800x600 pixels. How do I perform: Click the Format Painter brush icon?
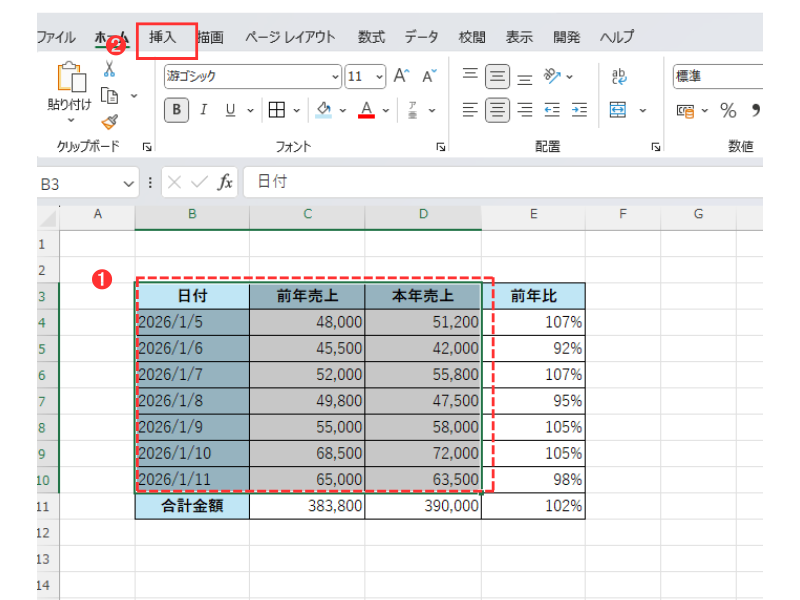coord(109,121)
